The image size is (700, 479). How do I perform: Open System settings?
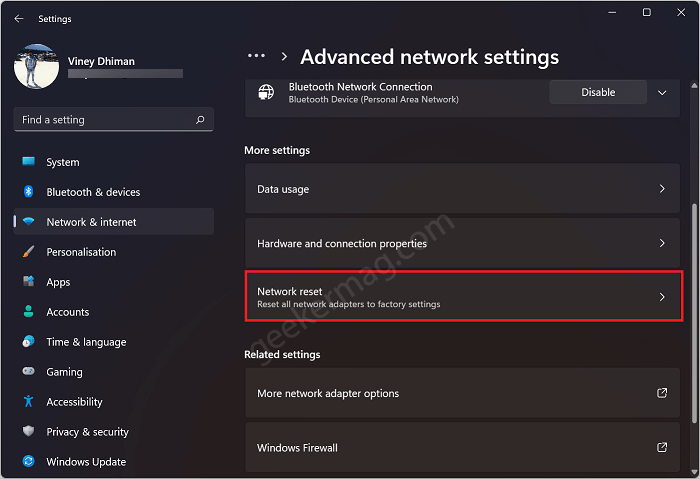click(113, 162)
